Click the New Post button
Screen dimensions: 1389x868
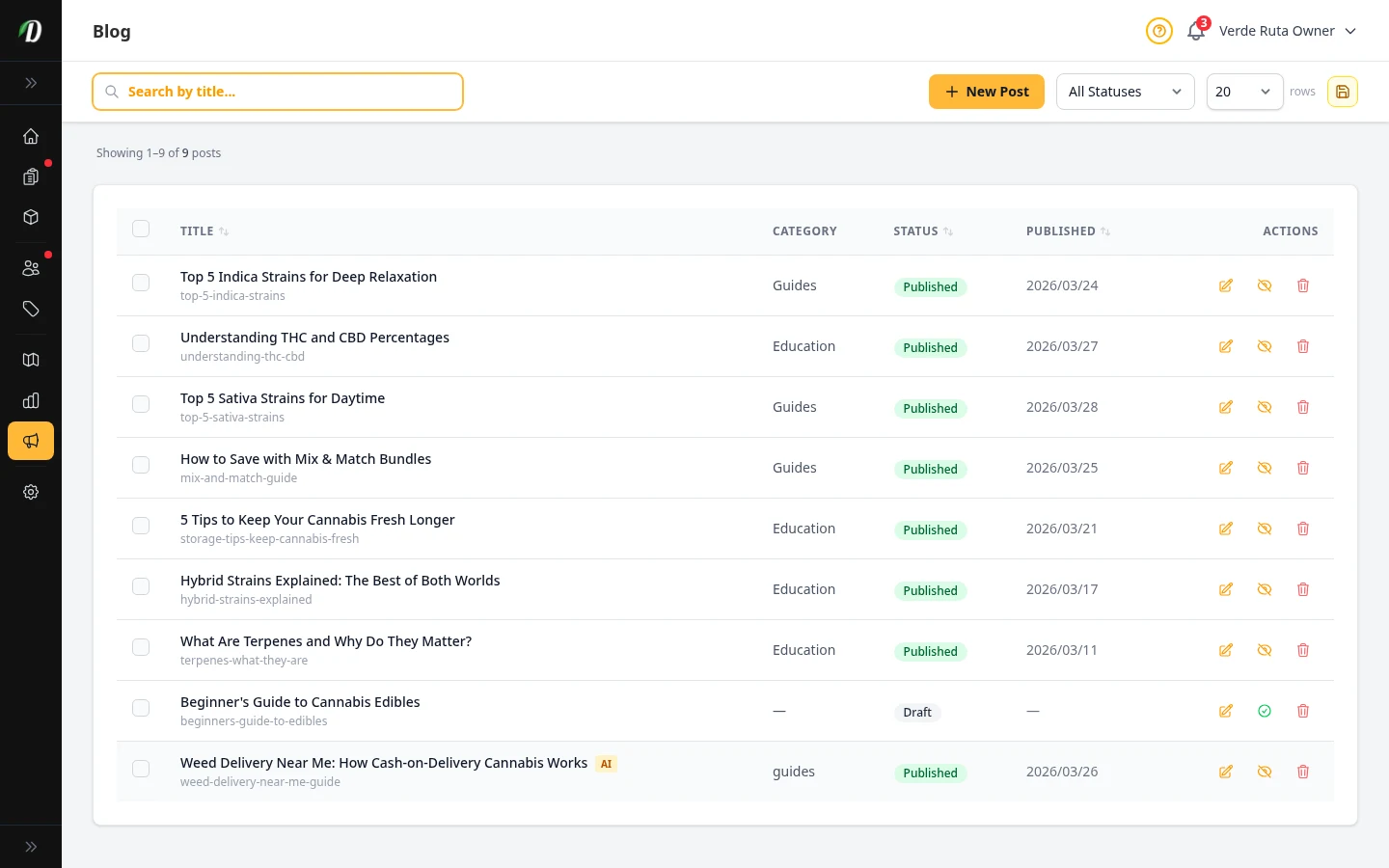(x=986, y=92)
